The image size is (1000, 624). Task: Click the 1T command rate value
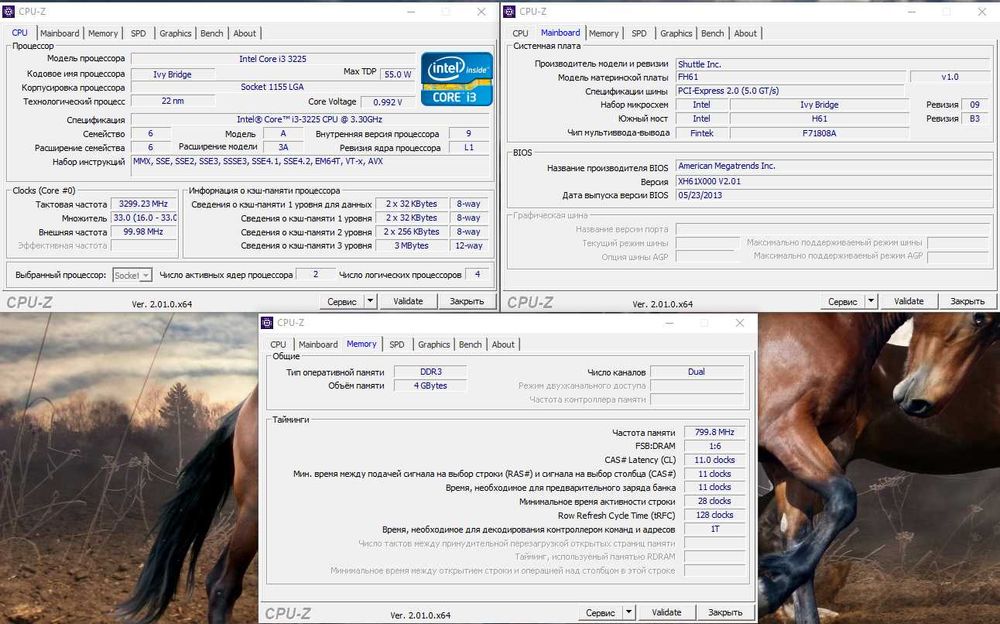[714, 530]
